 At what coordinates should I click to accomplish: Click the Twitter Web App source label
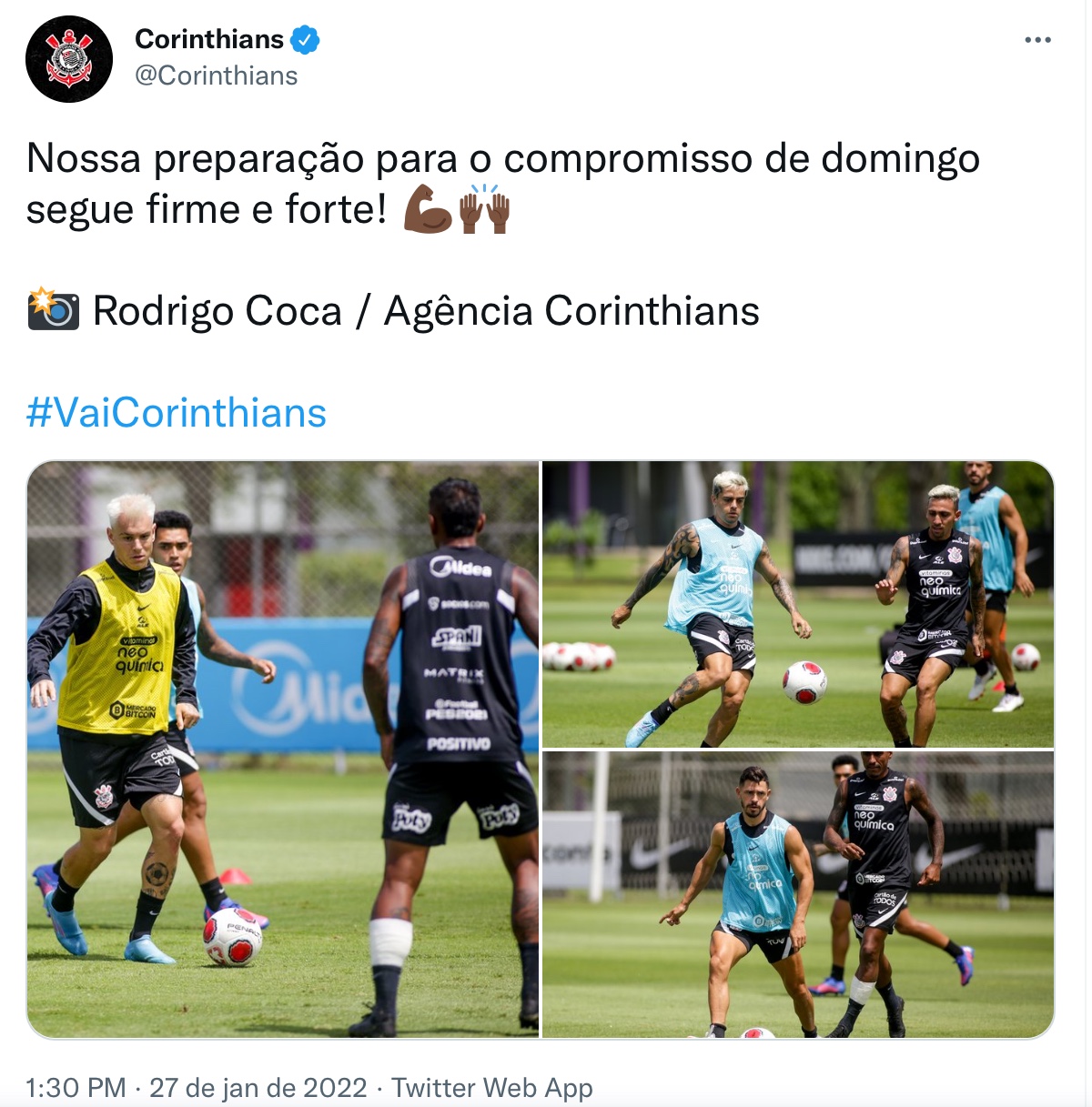[492, 1088]
